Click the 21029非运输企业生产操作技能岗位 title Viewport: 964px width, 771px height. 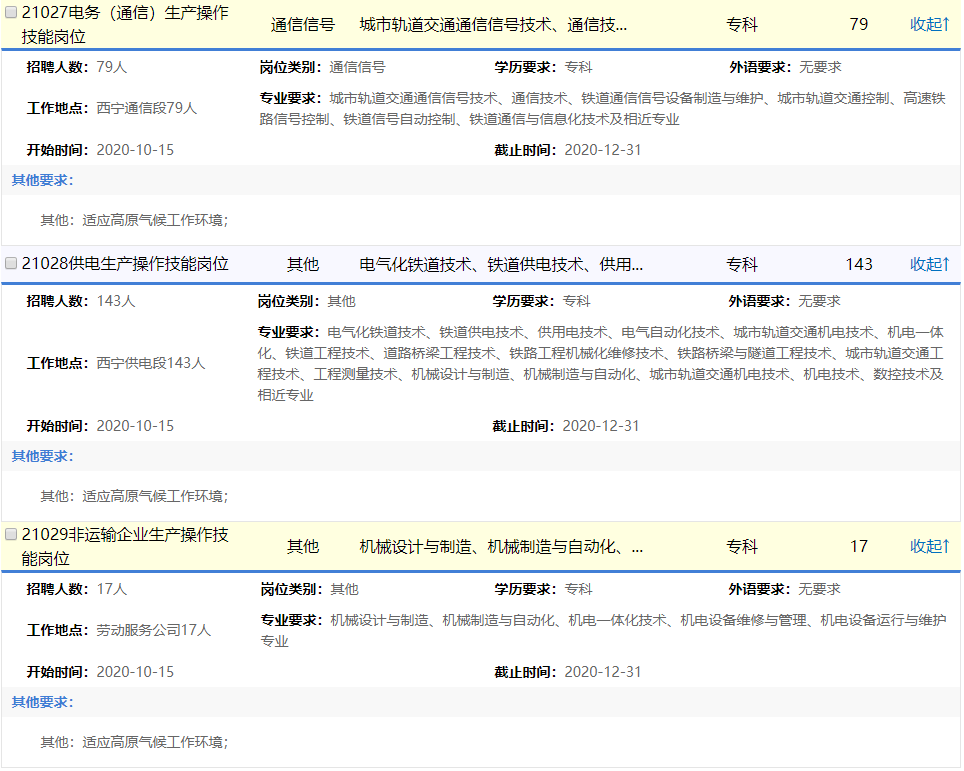(x=125, y=546)
